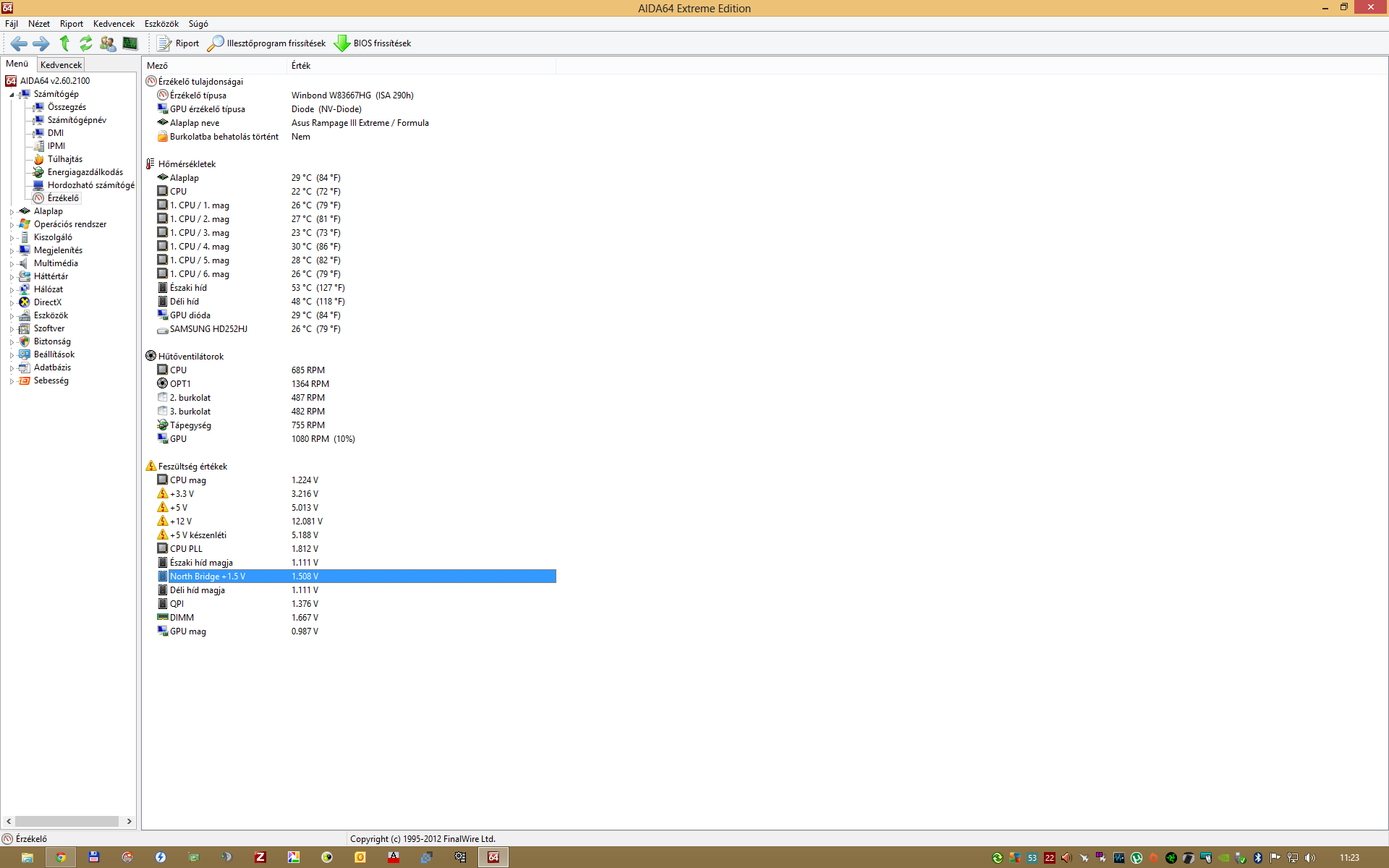
Task: Expand the Megjelenítés tree node
Action: click(x=12, y=251)
